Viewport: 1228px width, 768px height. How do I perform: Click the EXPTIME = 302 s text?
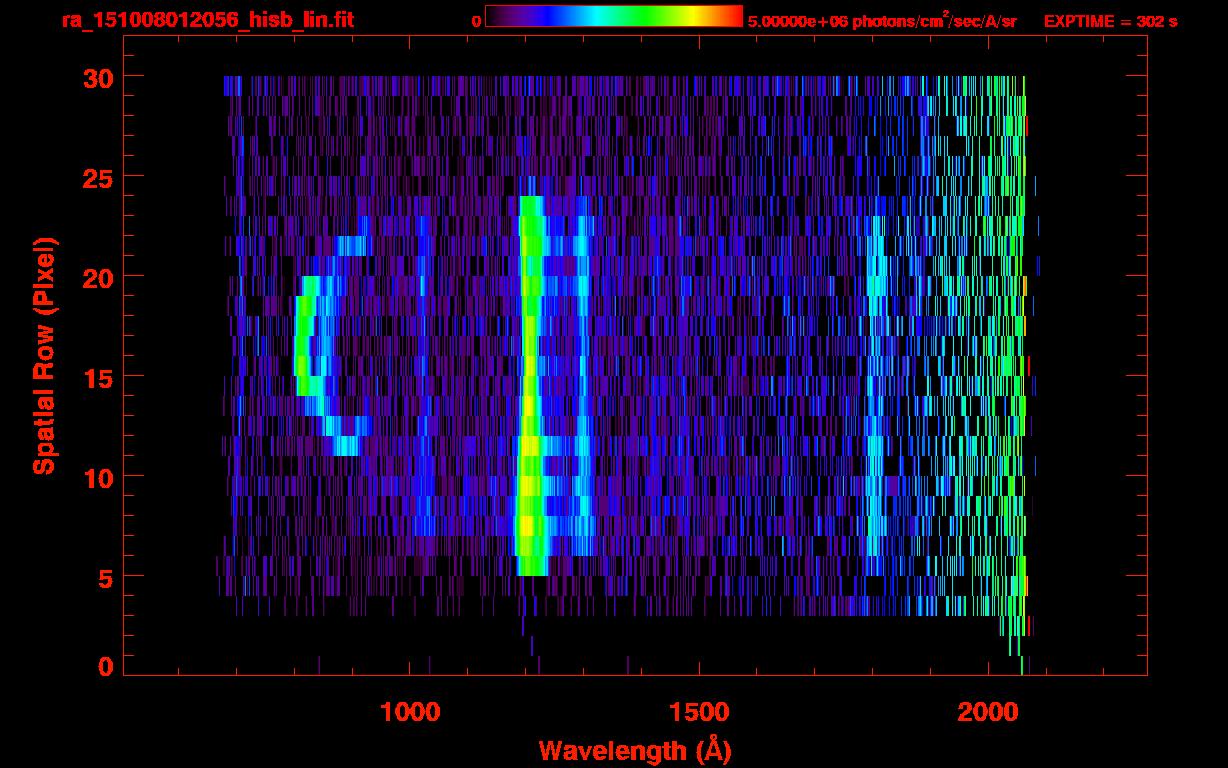click(1110, 21)
